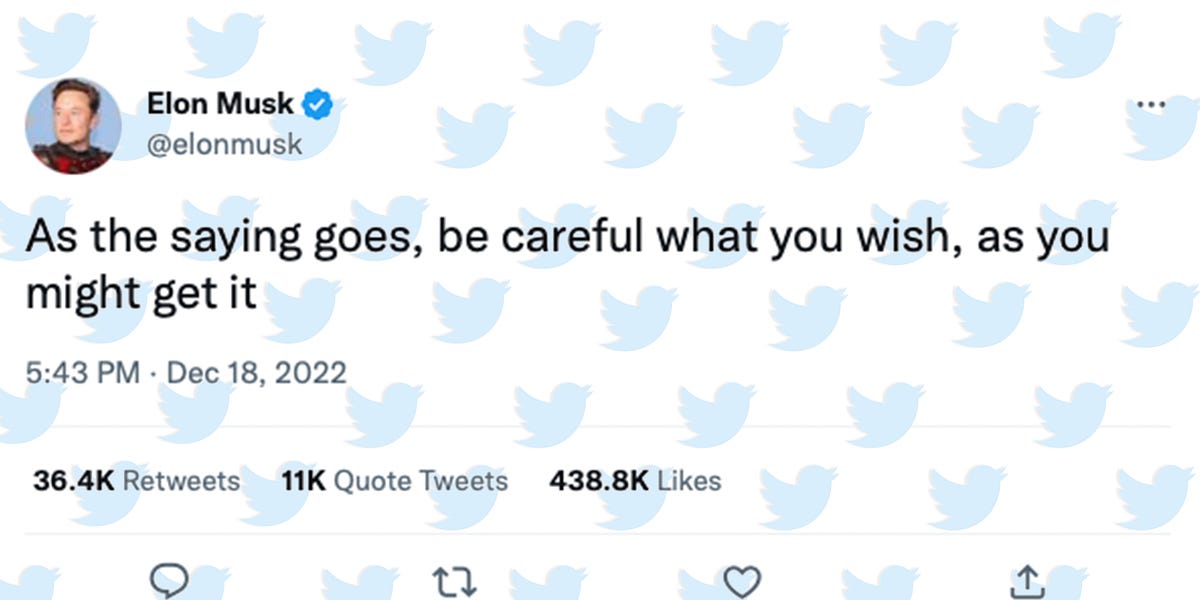View the 36.4K Retweets list
The height and width of the screenshot is (600, 1200).
pyautogui.click(x=134, y=481)
